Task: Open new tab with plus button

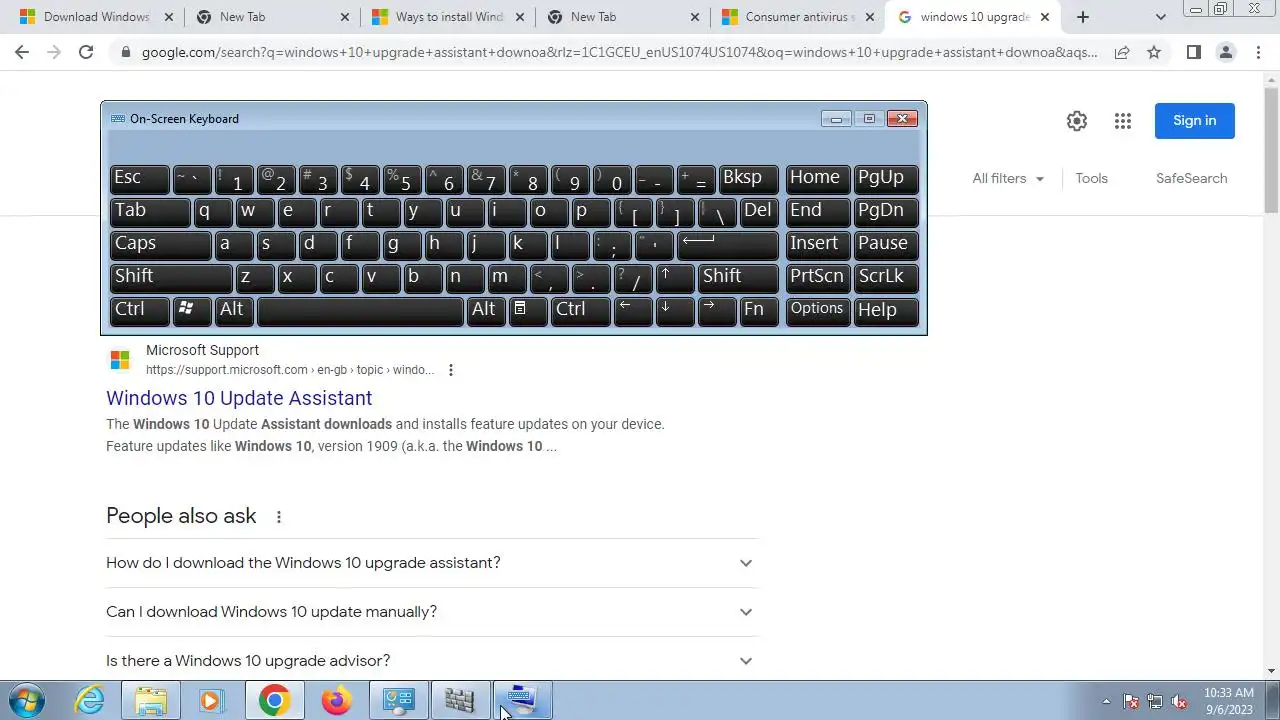Action: [1082, 17]
